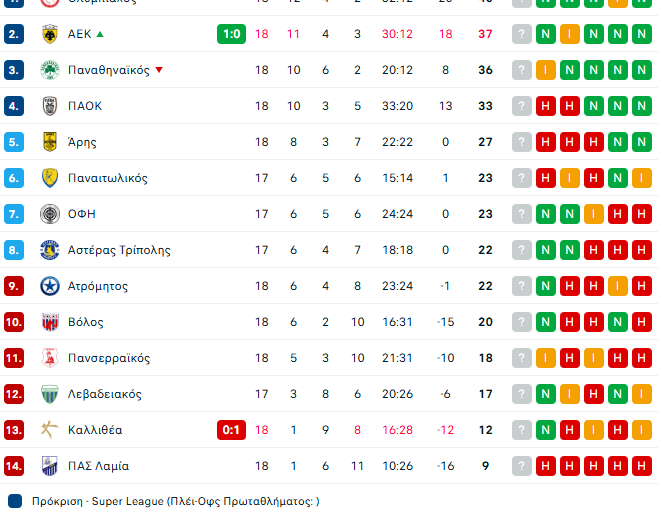This screenshot has width=658, height=513.
Task: Click rank 14 position badge
Action: (x=14, y=466)
